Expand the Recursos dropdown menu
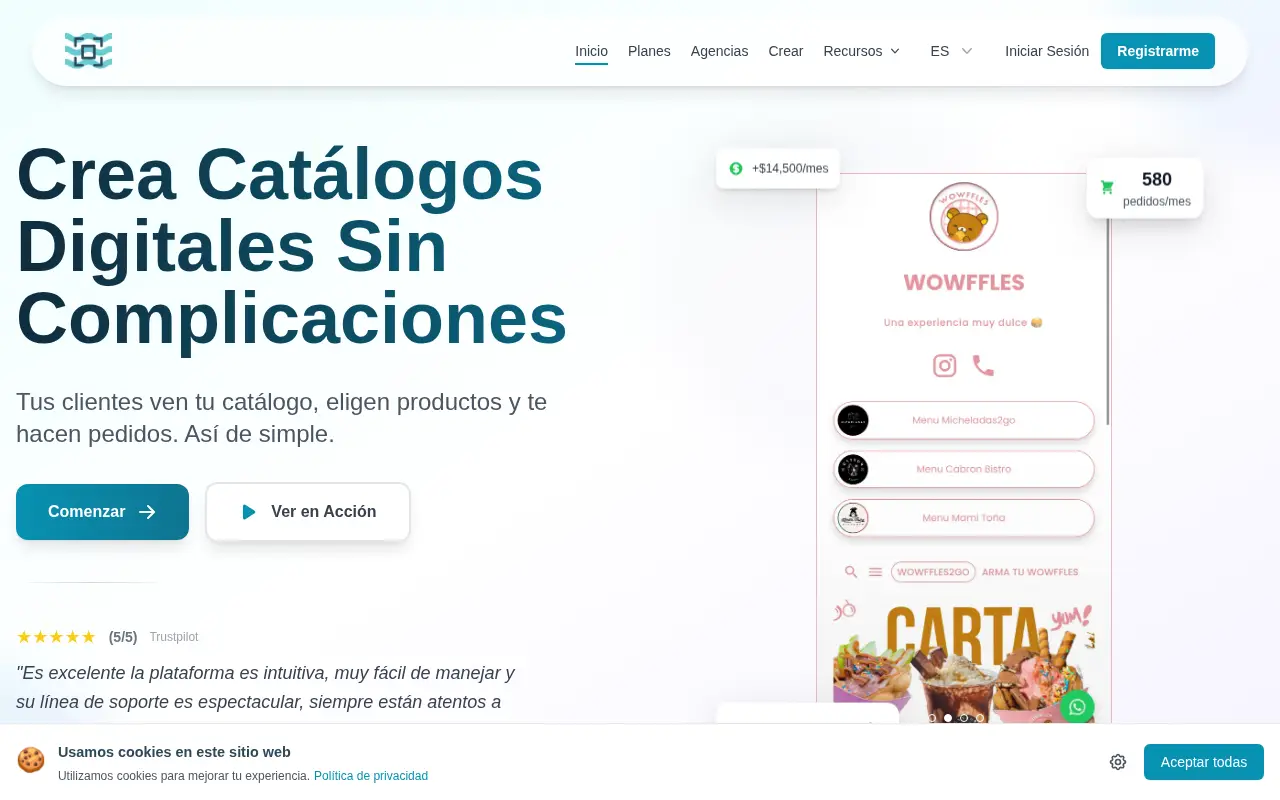Image resolution: width=1280 pixels, height=800 pixels. click(x=862, y=51)
